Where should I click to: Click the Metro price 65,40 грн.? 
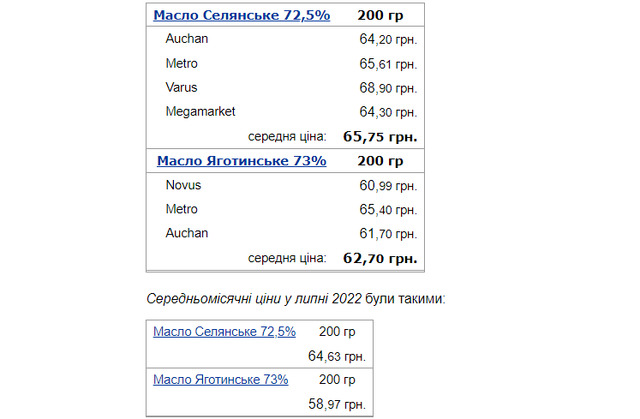(x=388, y=209)
